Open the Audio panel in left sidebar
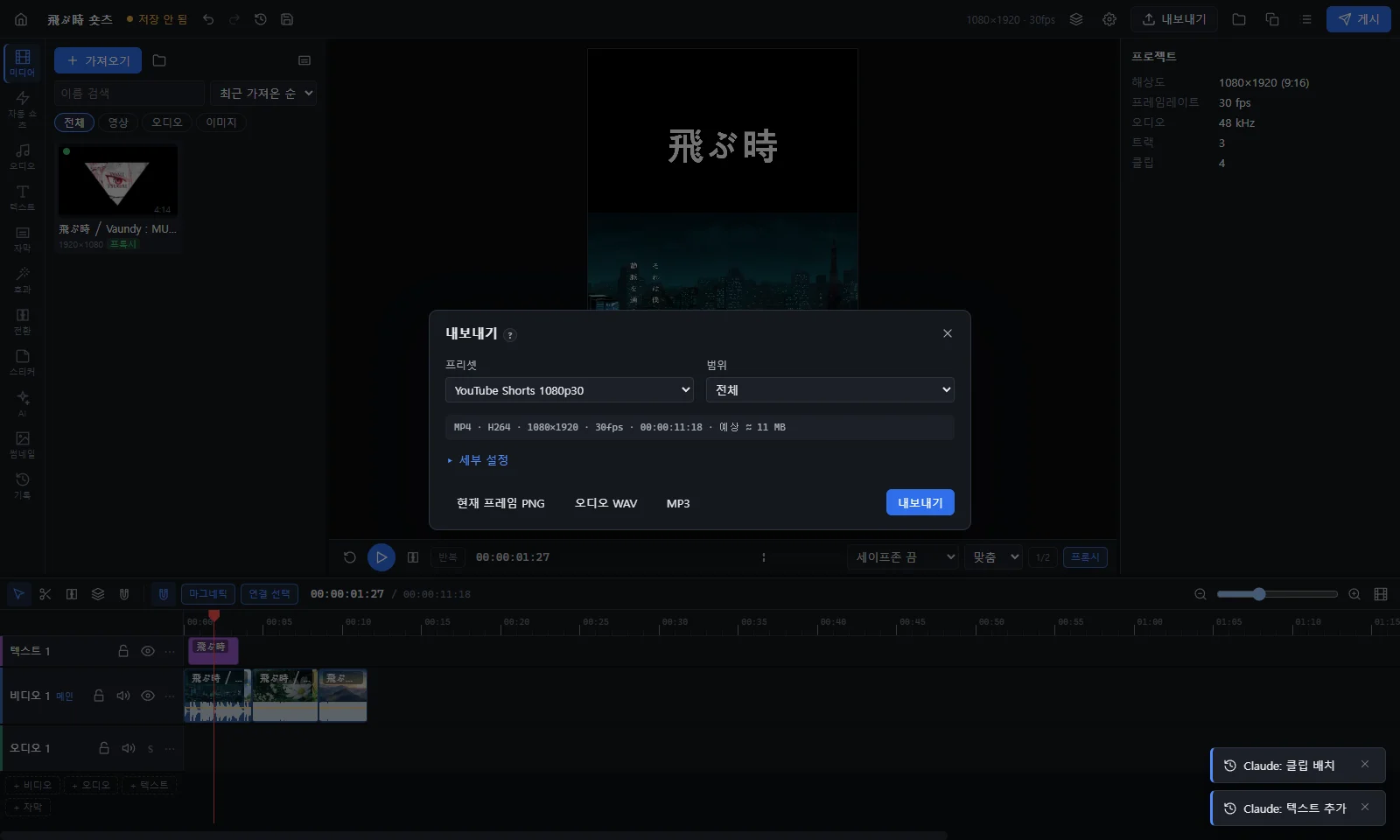This screenshot has width=1400, height=840. (x=23, y=157)
